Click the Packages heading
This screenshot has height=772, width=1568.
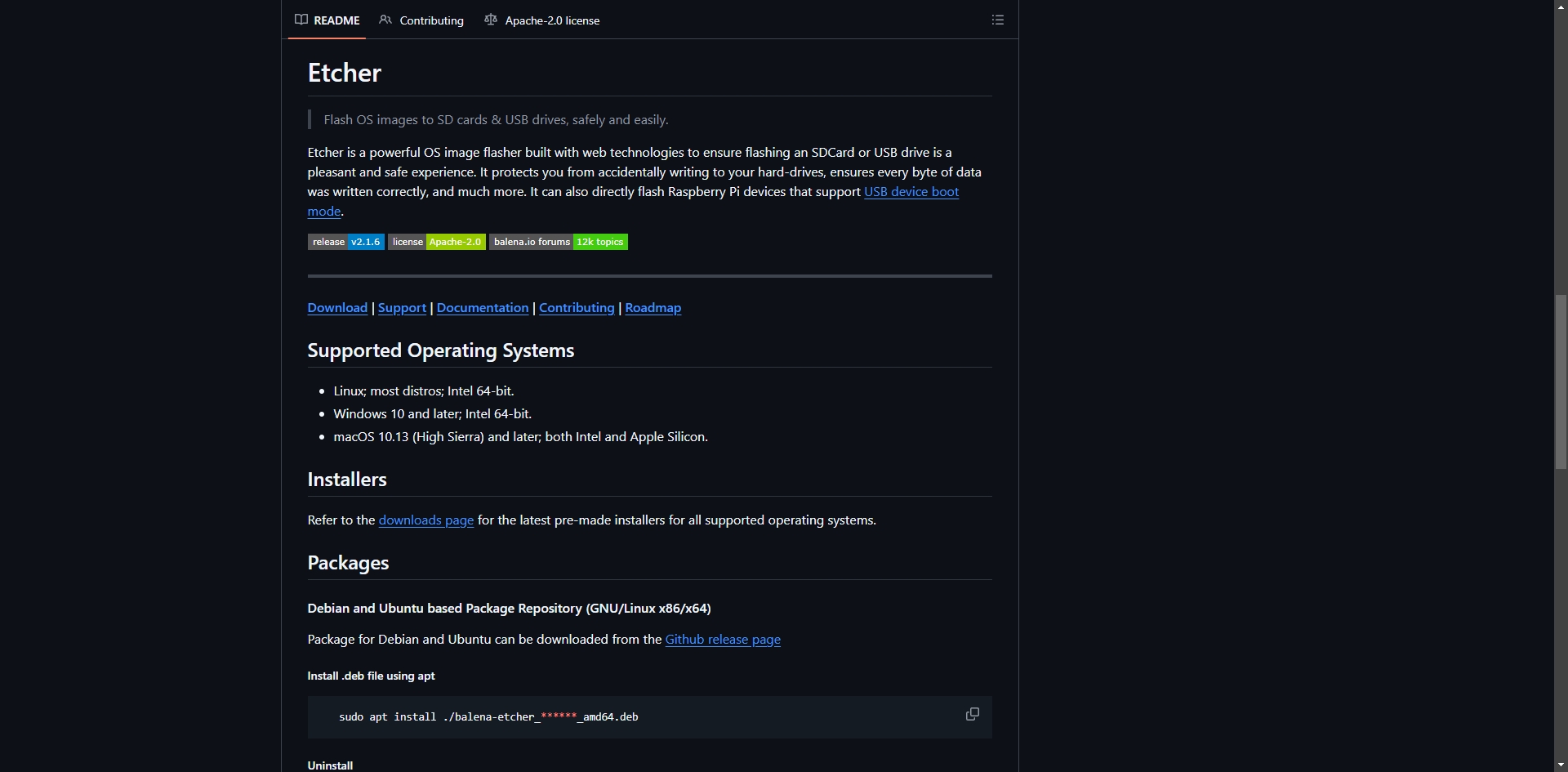[x=348, y=563]
